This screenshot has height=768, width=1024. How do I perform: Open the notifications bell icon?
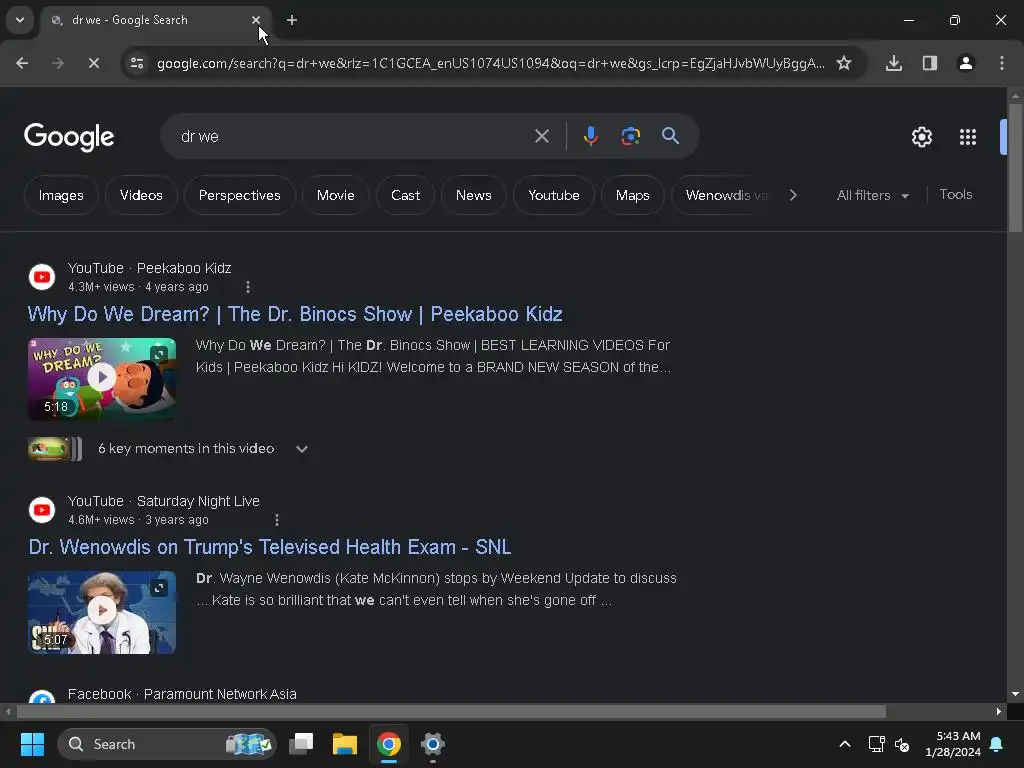pyautogui.click(x=997, y=744)
